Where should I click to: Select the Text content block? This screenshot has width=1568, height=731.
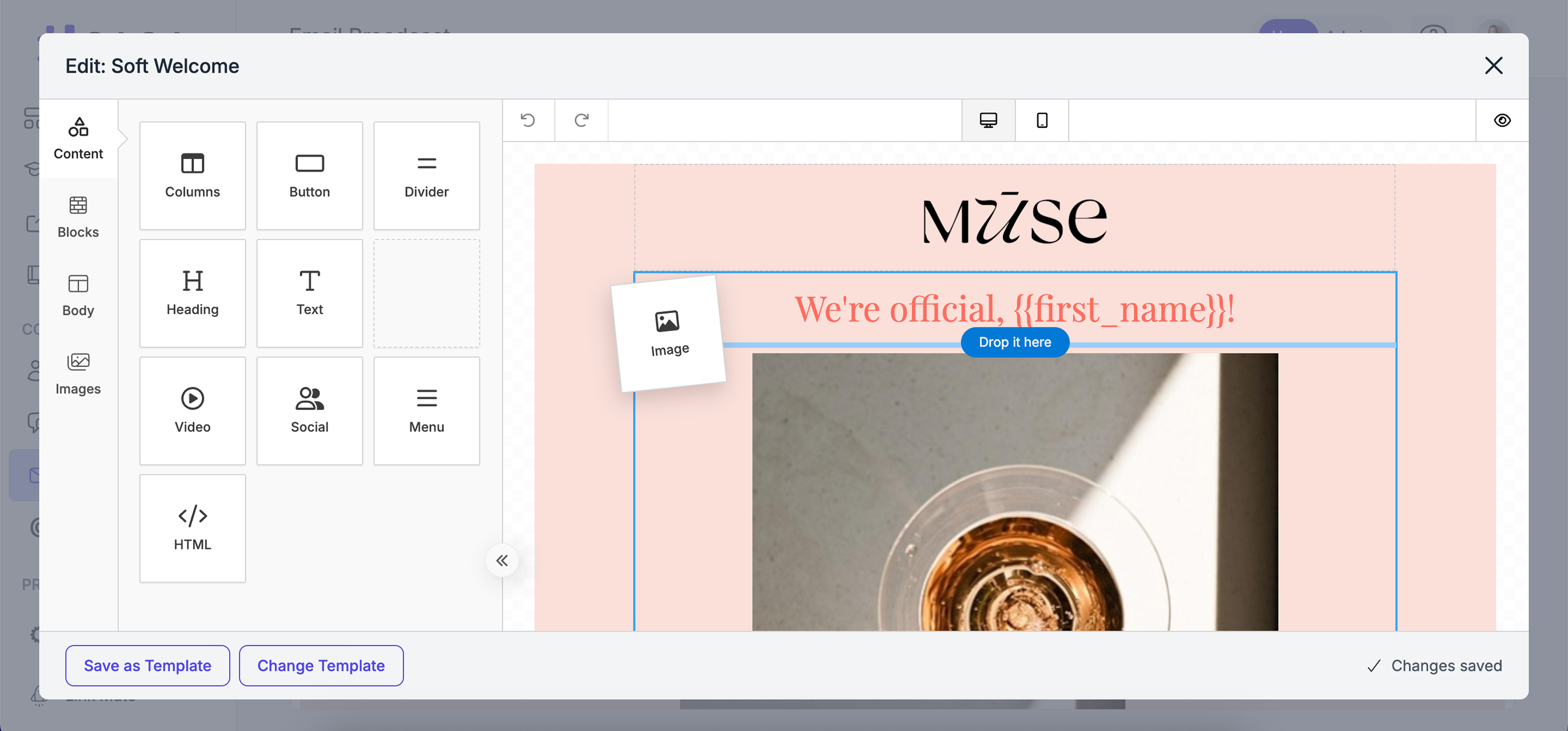(309, 293)
